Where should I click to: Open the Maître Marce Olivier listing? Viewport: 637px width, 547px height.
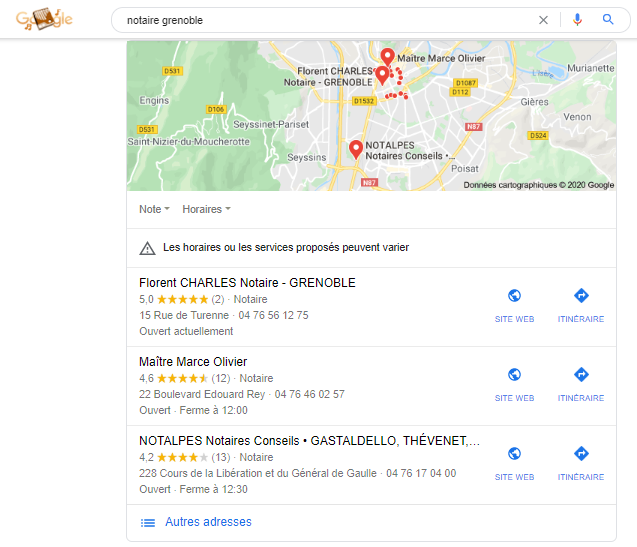pos(193,361)
